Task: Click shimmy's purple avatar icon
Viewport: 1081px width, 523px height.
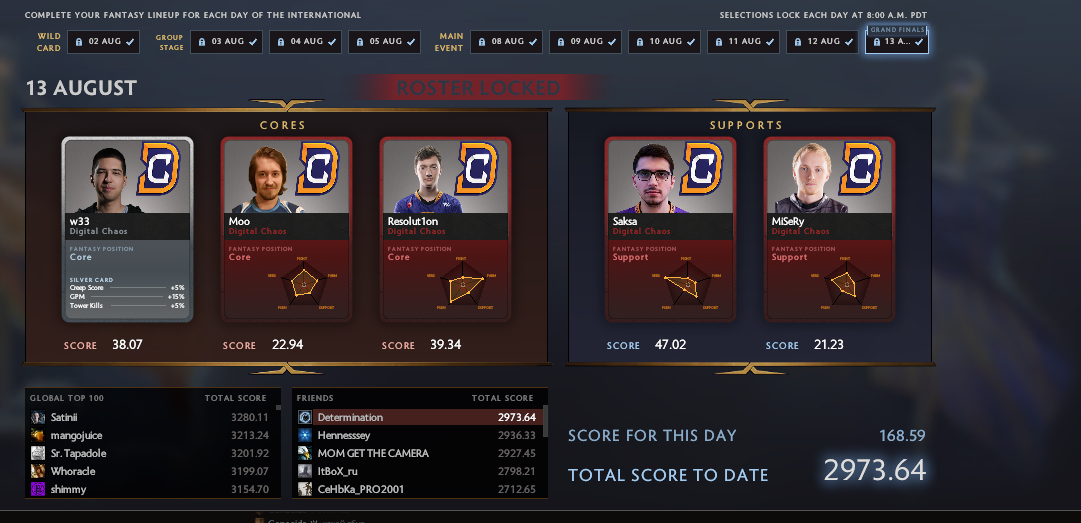Action: point(38,489)
